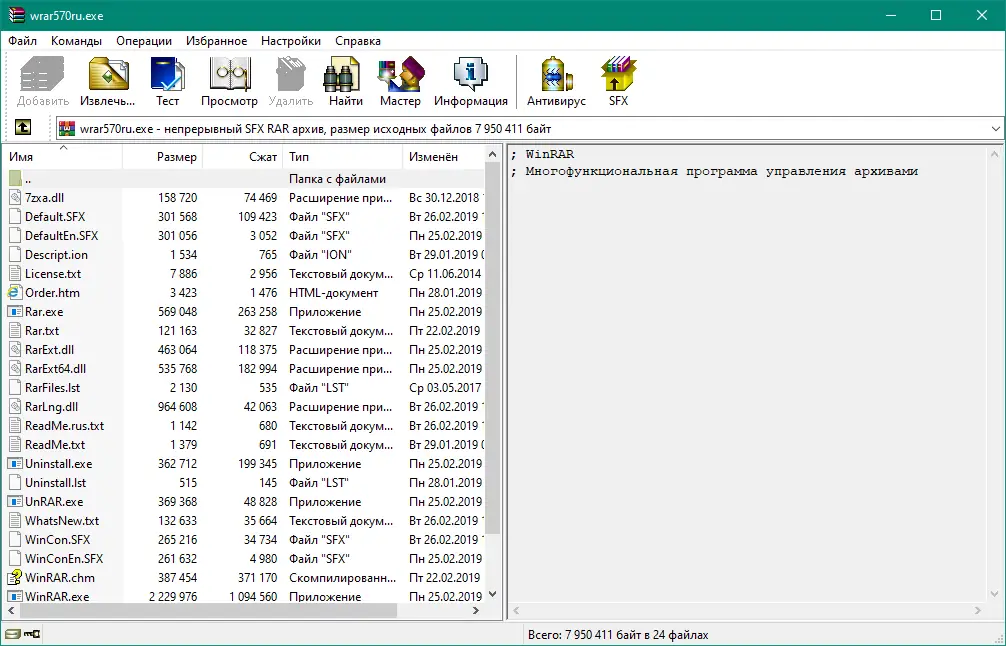Show archive details via Информация icon
Screen dimensions: 1006x646
point(470,78)
